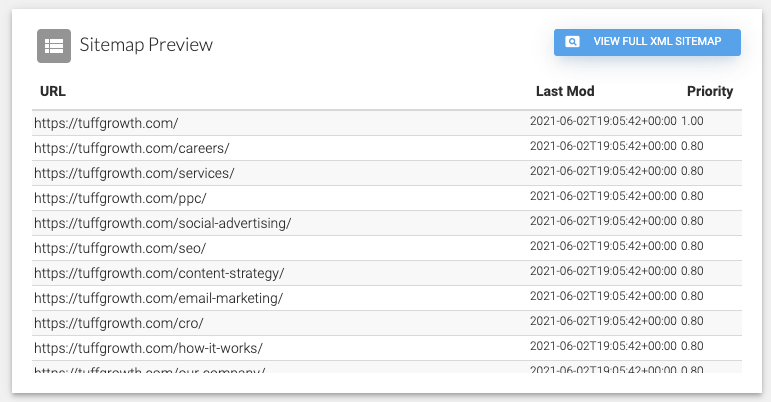The width and height of the screenshot is (771, 402).
Task: Click the URL column header
Action: [53, 91]
